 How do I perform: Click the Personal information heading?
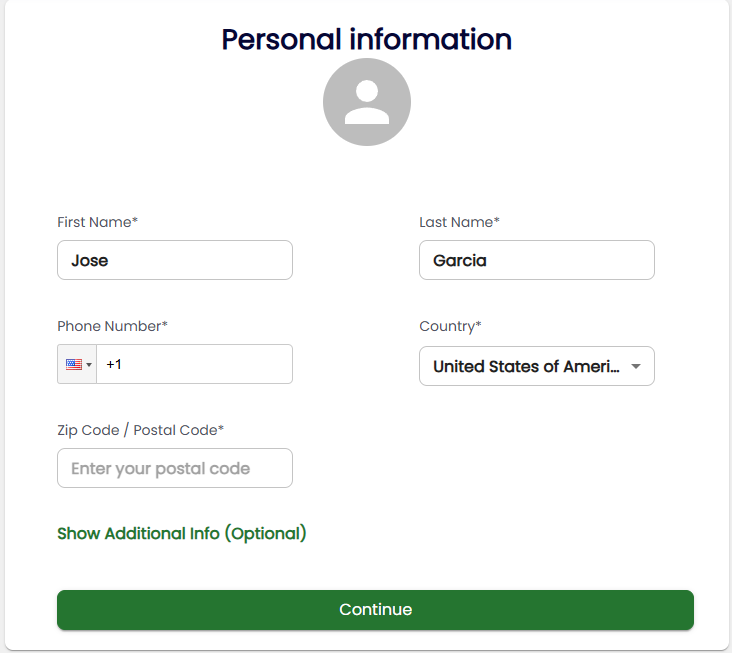pyautogui.click(x=366, y=40)
